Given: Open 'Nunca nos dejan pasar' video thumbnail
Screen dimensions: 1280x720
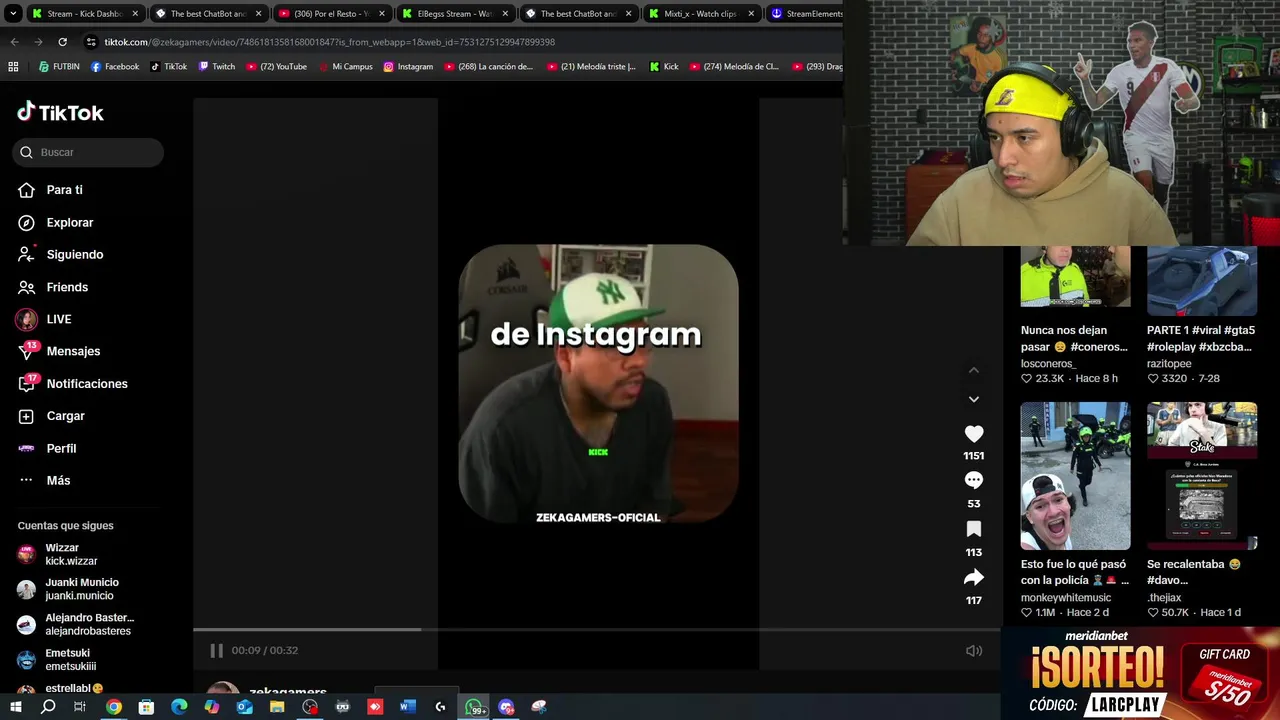Looking at the screenshot, I should (x=1075, y=276).
